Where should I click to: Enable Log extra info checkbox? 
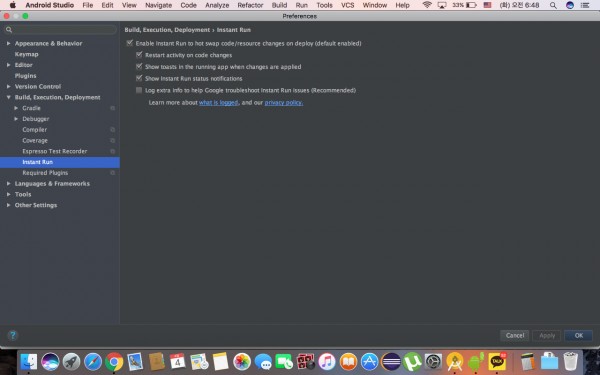(139, 90)
